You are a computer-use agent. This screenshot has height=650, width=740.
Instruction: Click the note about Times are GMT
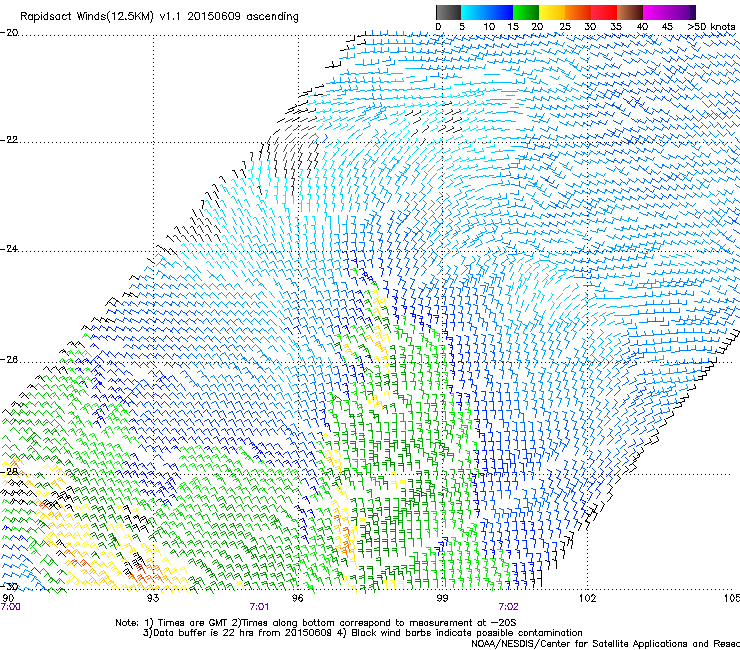(316, 623)
